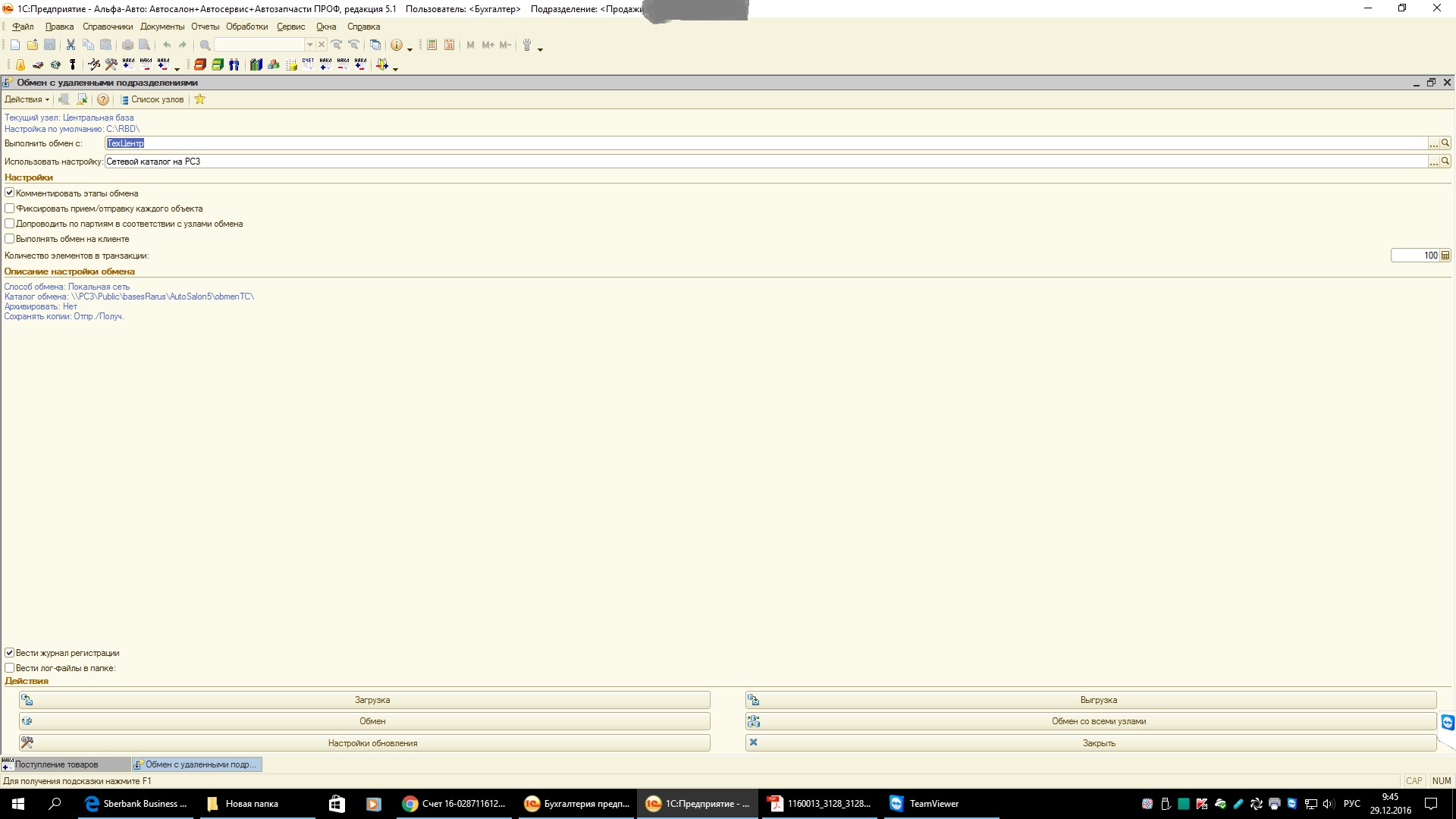1456x819 pixels.
Task: Enable Фиксировать прием/отправку каждого объекта
Action: pyautogui.click(x=10, y=209)
